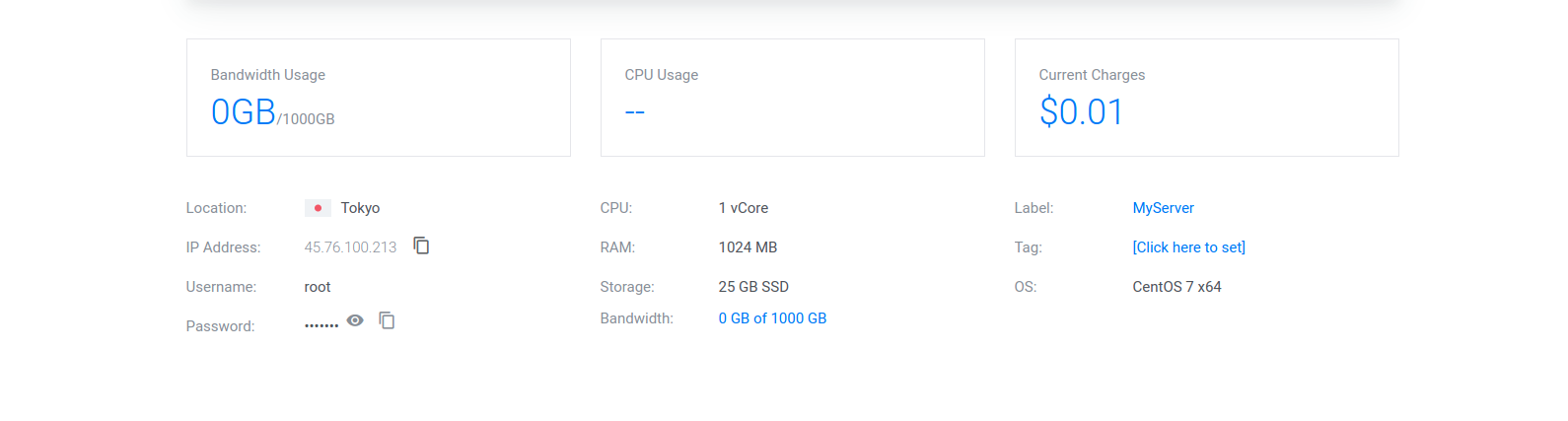Click the CPU Usage card
This screenshot has height=421, width=1568.
point(792,98)
